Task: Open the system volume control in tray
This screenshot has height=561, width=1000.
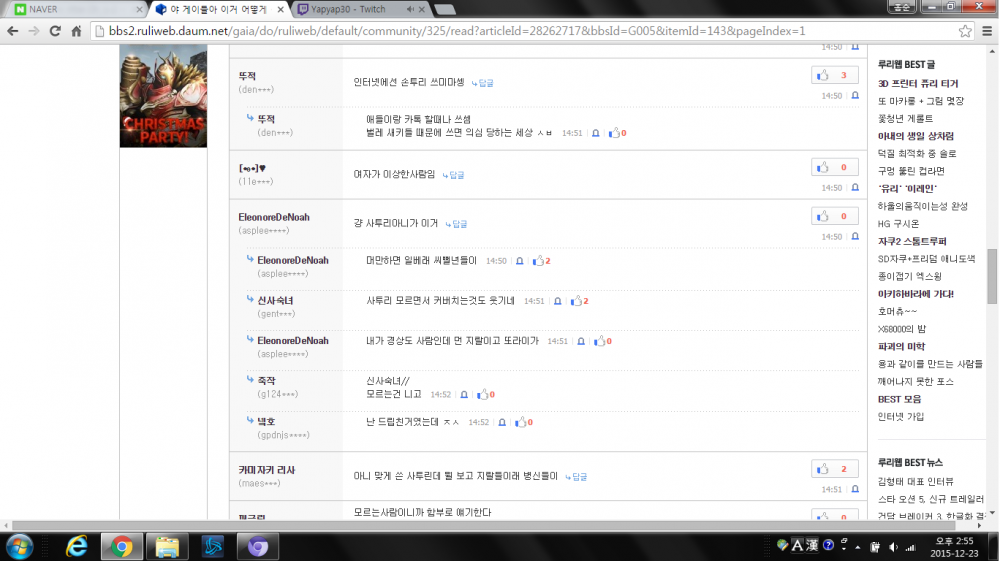Action: pos(893,546)
